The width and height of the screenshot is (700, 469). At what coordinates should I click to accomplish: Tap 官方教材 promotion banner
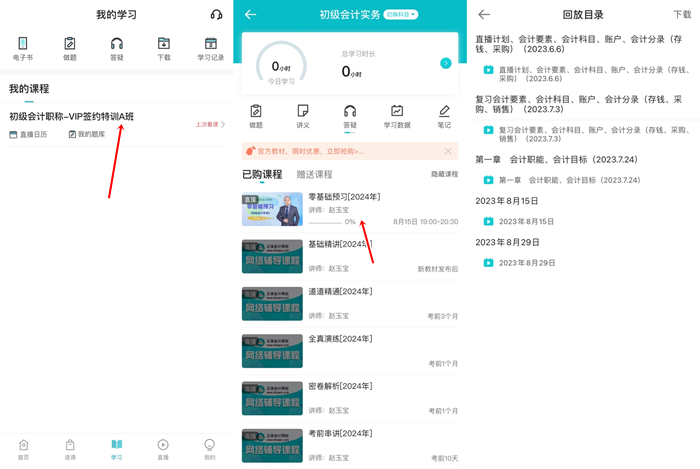pyautogui.click(x=350, y=151)
